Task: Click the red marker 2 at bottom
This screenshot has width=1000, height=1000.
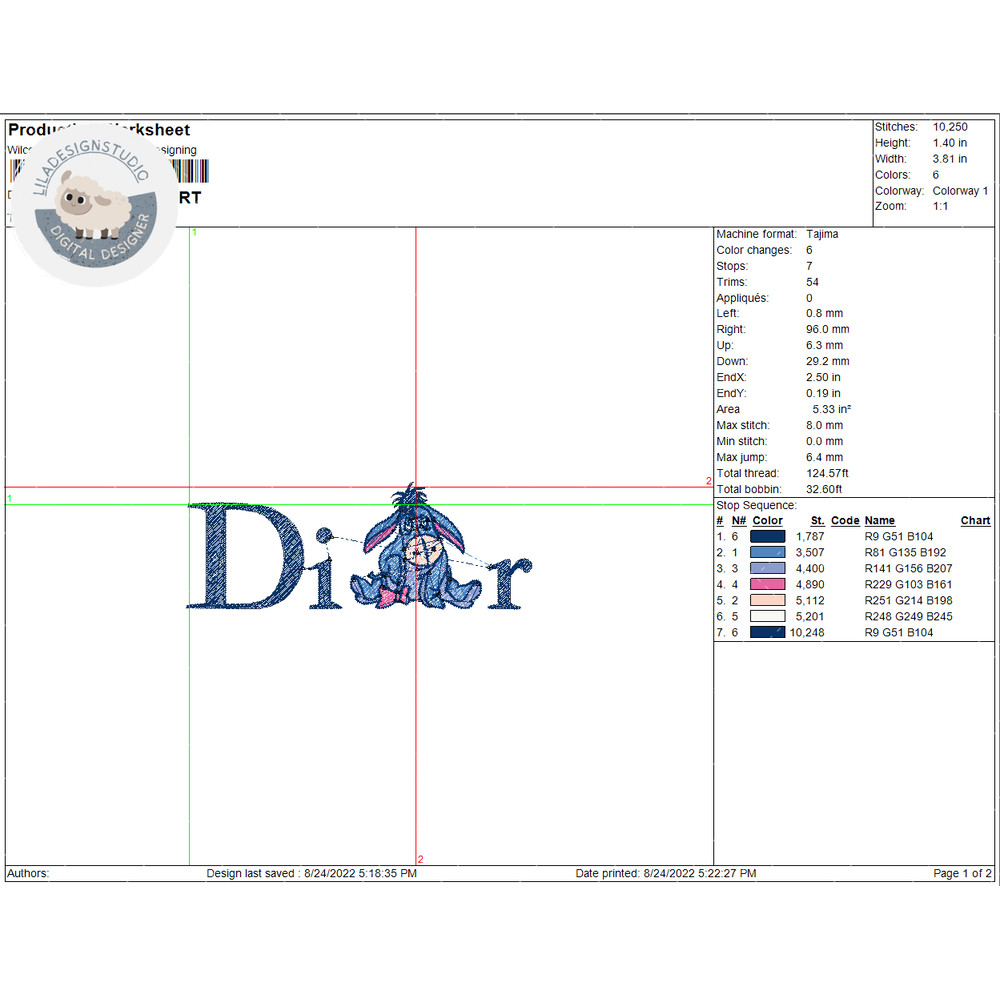Action: point(420,859)
